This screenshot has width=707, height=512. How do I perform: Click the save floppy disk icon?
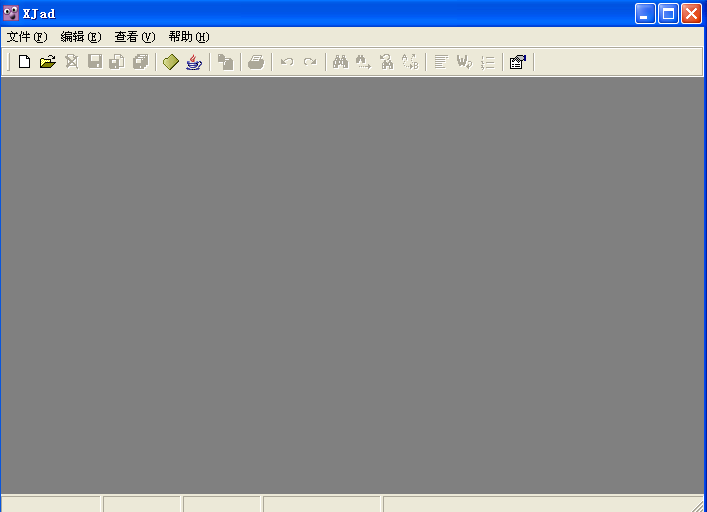95,62
